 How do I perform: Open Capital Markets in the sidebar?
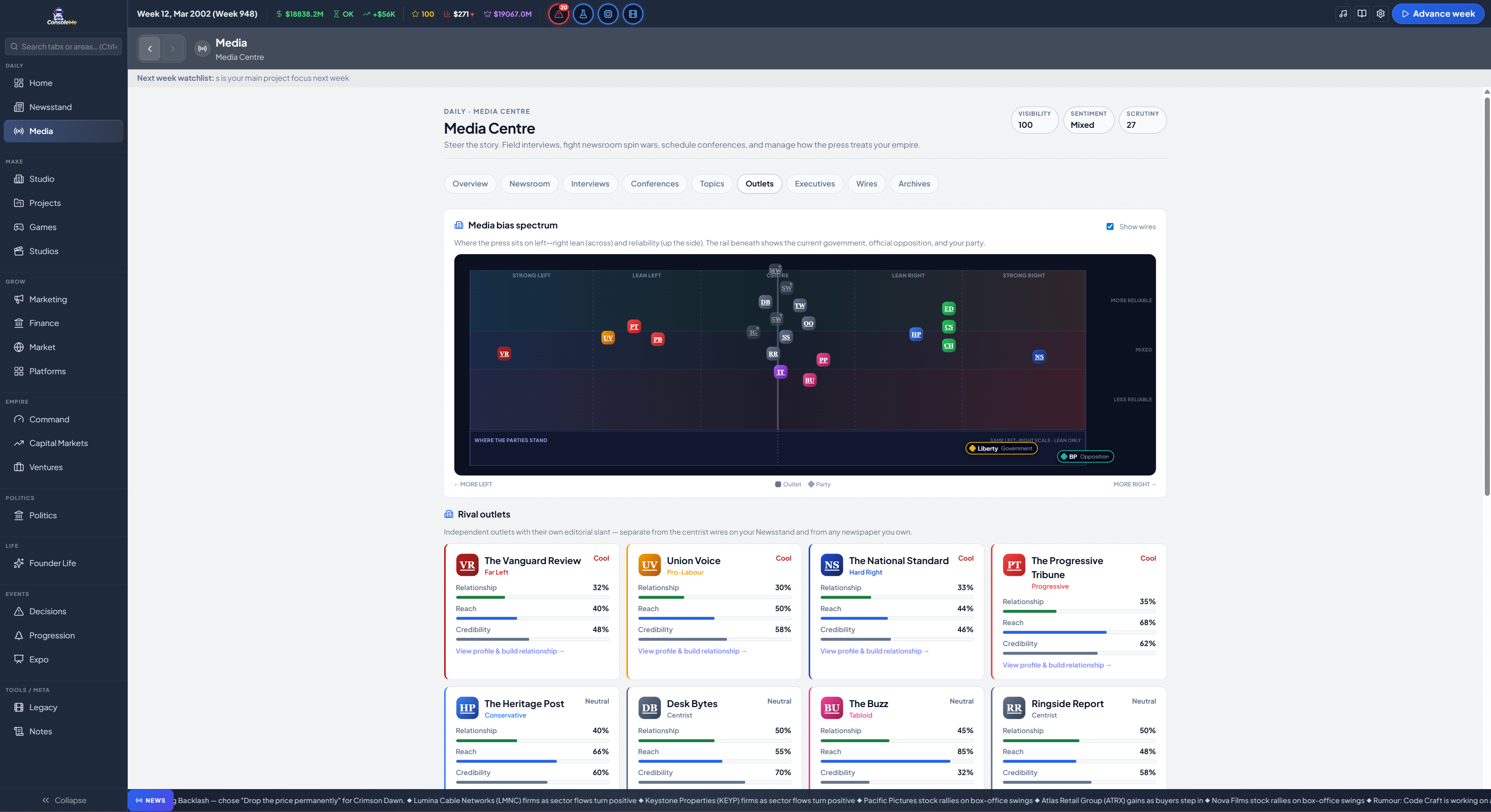[x=64, y=443]
